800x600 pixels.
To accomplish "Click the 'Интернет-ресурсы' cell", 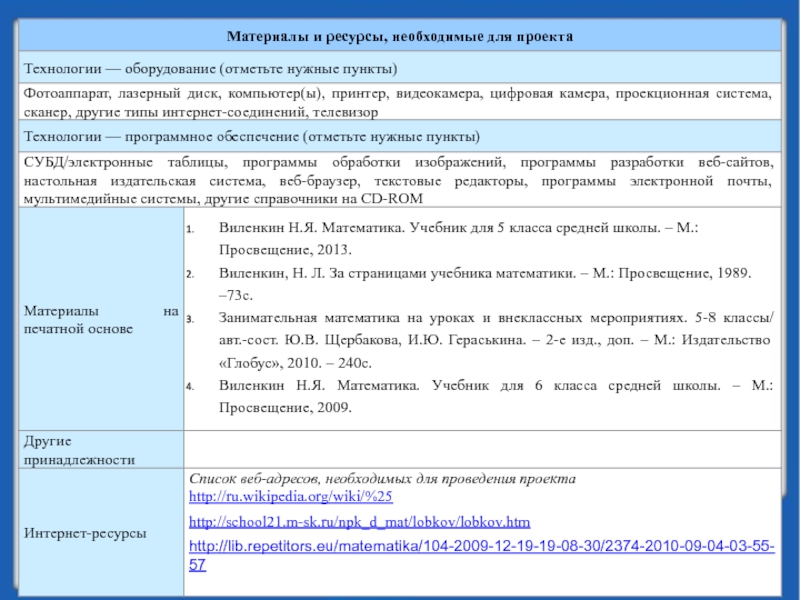I will coord(101,533).
